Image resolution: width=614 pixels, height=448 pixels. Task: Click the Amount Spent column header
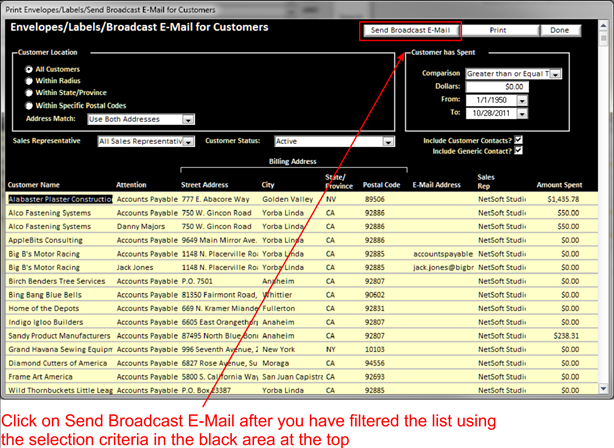559,185
